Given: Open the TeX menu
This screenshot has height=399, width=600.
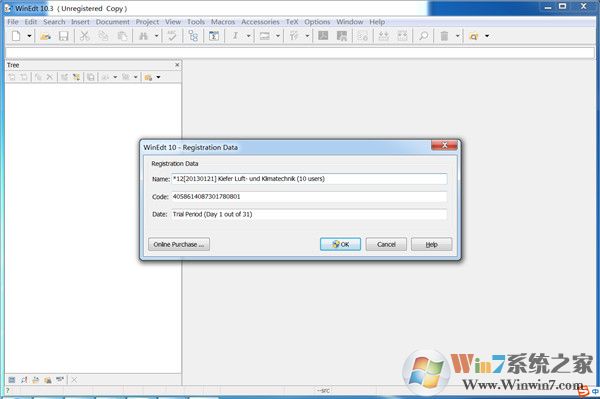Looking at the screenshot, I should (x=292, y=22).
